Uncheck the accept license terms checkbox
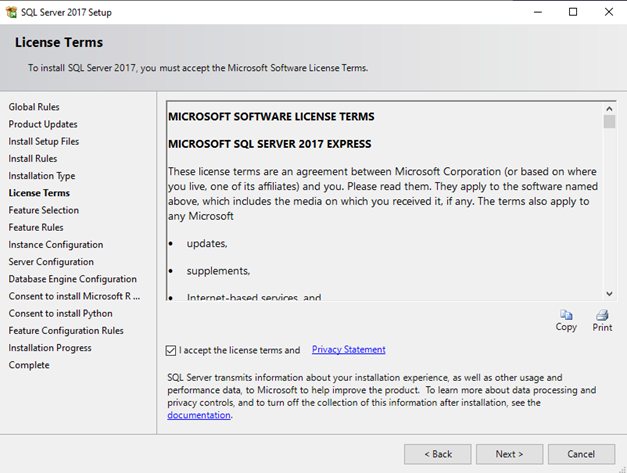Screen dimensions: 627x473 (171, 350)
